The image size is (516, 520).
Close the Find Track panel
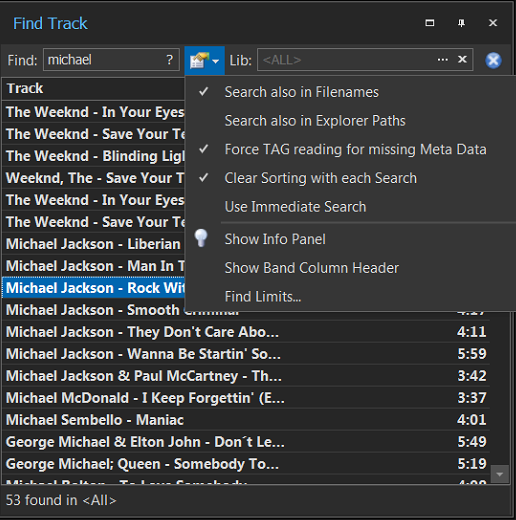[493, 23]
